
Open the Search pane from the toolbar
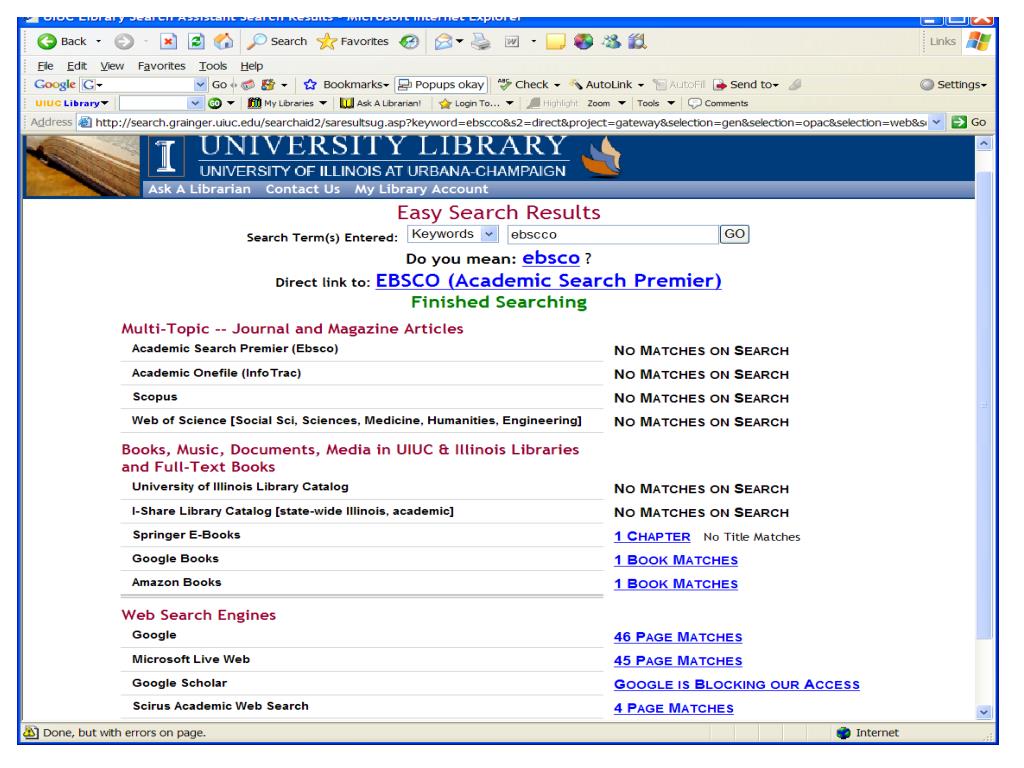point(278,42)
